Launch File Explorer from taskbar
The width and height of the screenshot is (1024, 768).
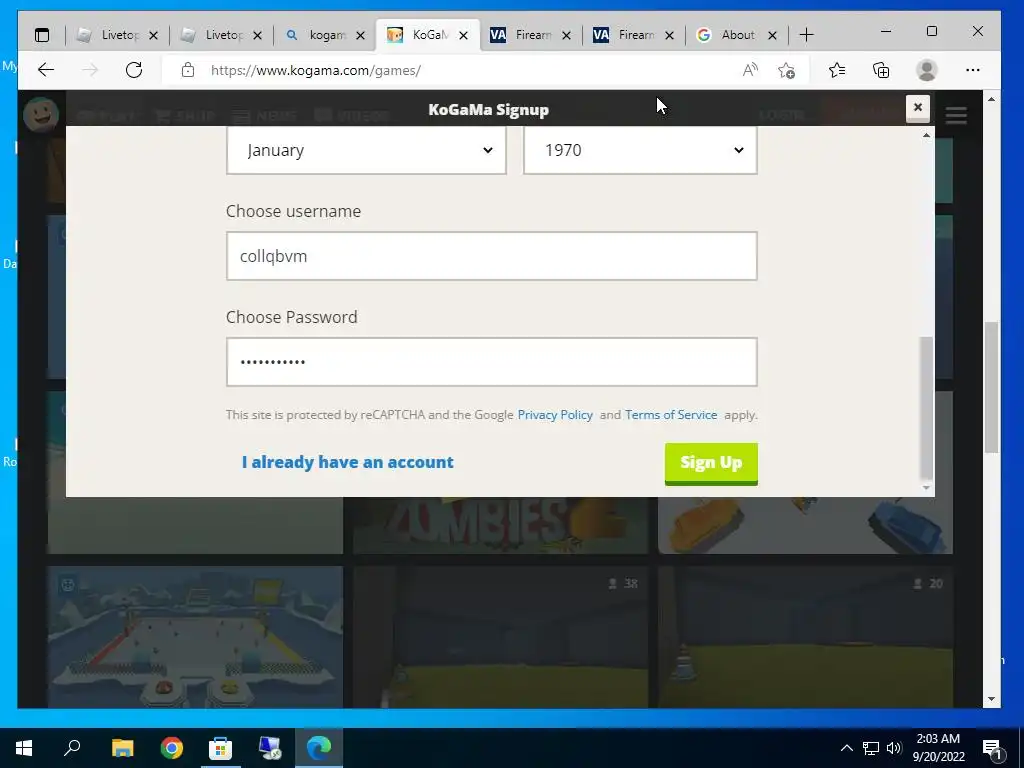[122, 748]
